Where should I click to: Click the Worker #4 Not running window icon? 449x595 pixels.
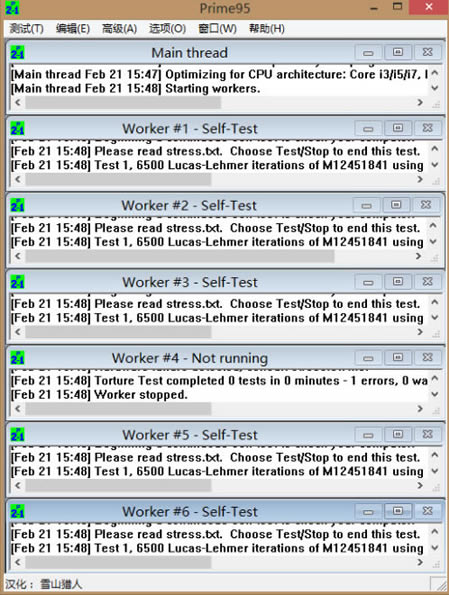[x=17, y=358]
